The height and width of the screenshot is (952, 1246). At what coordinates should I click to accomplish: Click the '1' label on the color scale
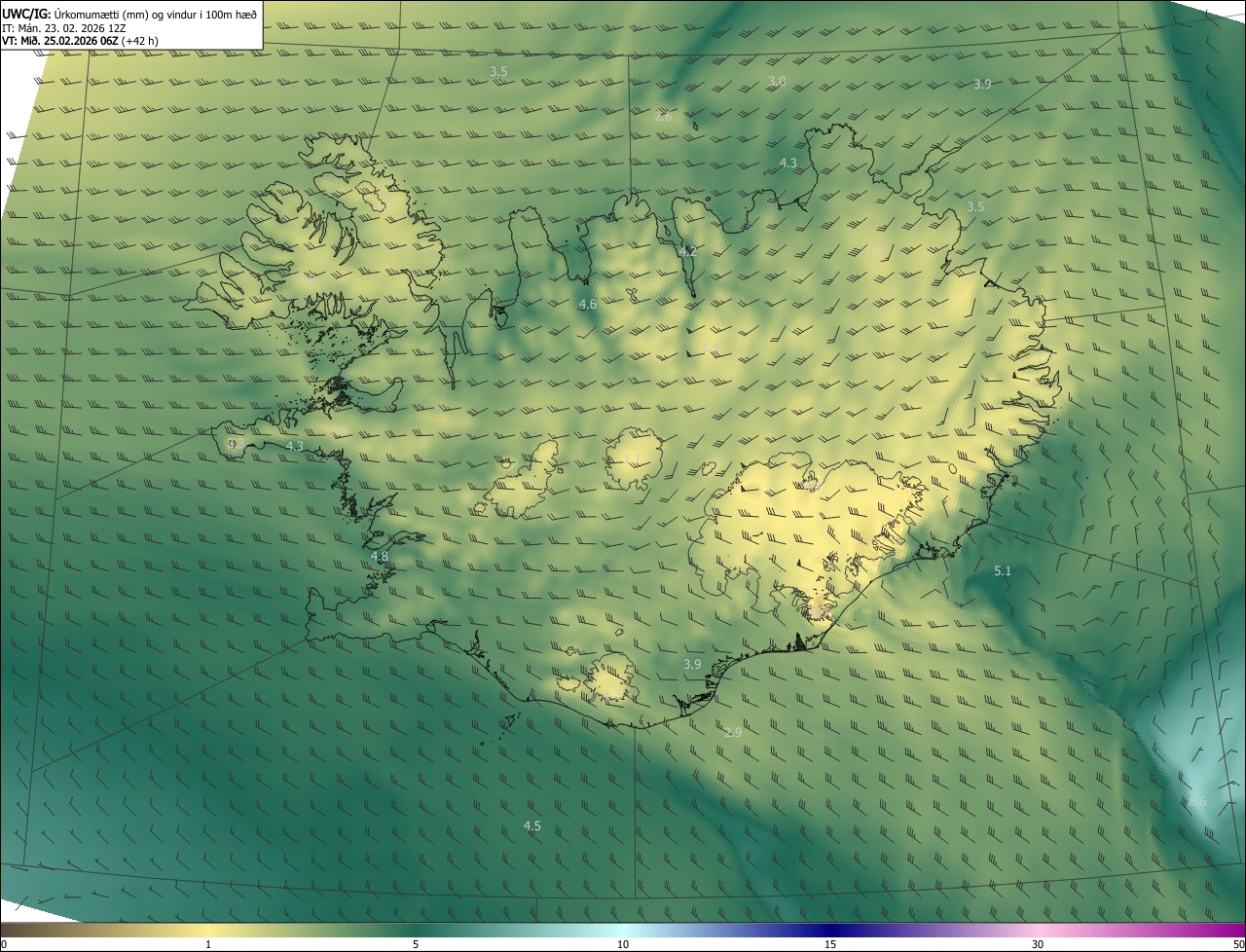pyautogui.click(x=208, y=944)
